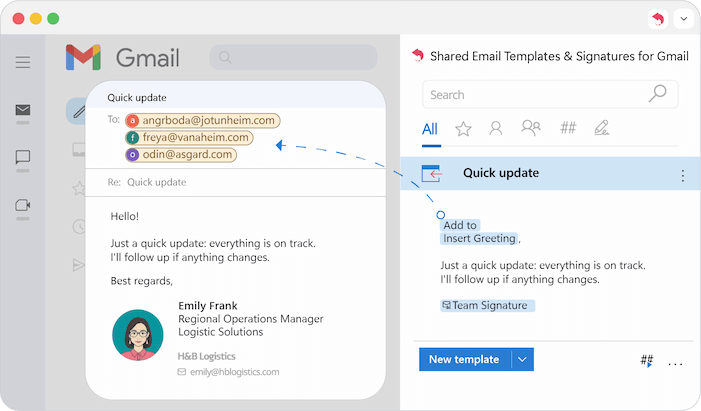Click the emily@hblogistics.com email link
The image size is (701, 411).
tap(235, 372)
